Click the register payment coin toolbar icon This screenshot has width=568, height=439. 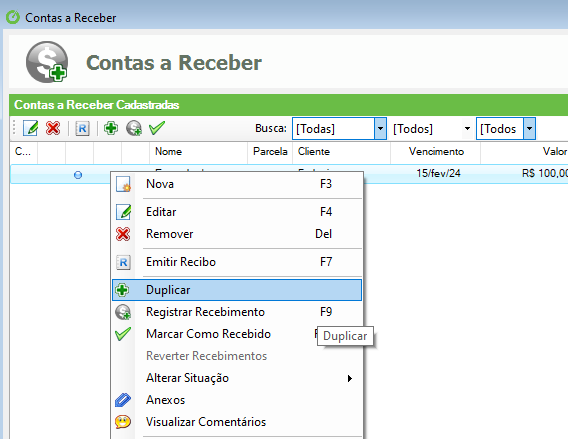[134, 128]
